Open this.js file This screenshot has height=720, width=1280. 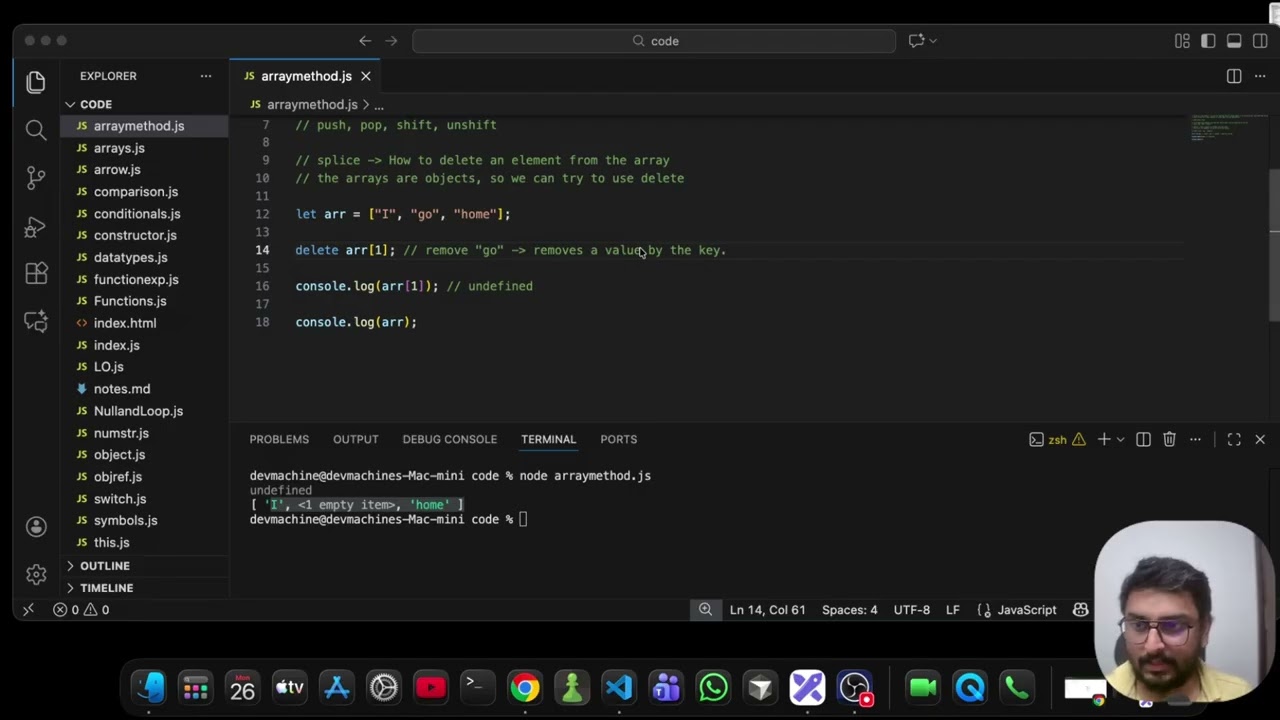(x=111, y=543)
